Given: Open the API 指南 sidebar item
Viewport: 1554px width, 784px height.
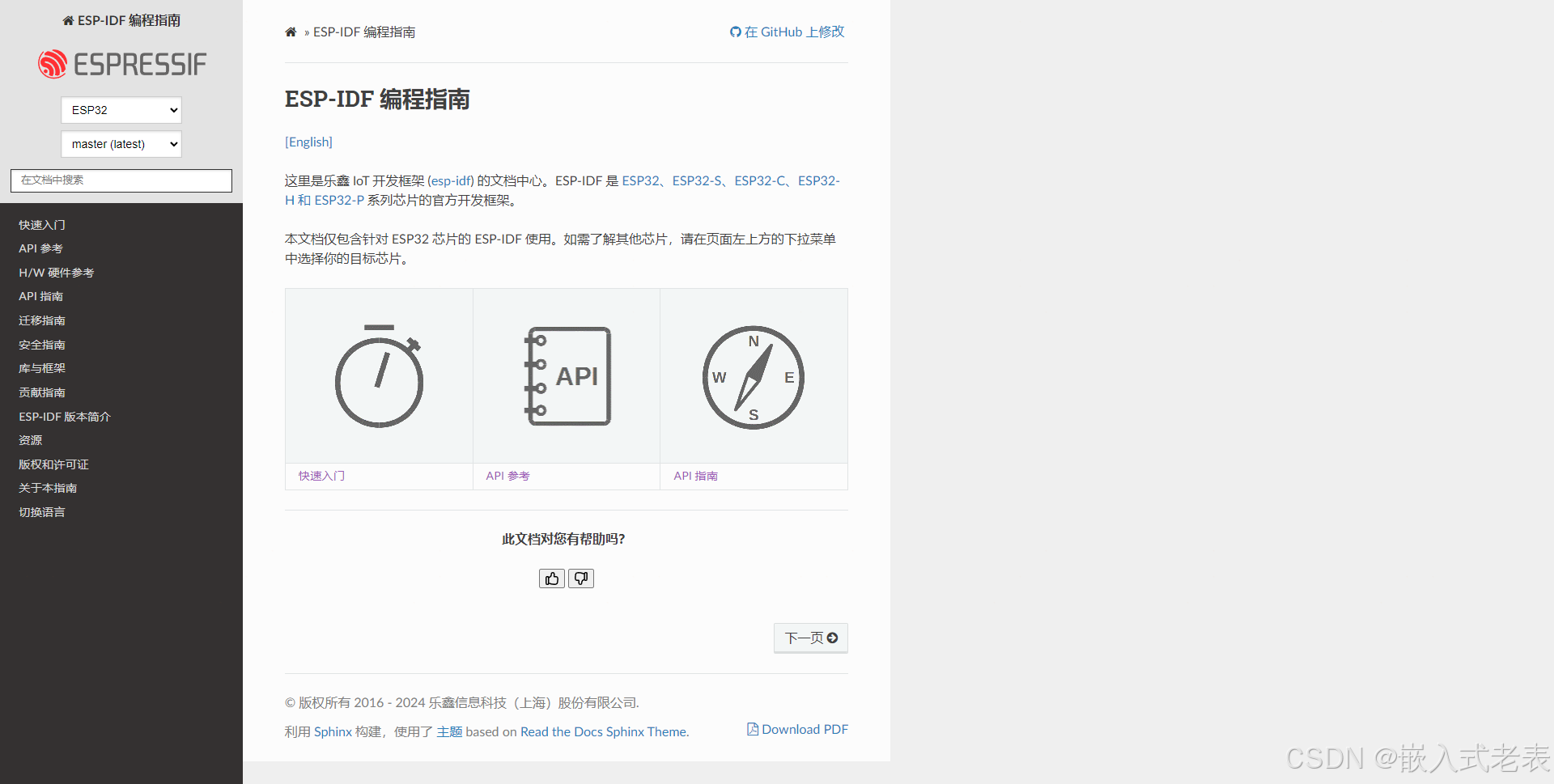Looking at the screenshot, I should tap(40, 296).
